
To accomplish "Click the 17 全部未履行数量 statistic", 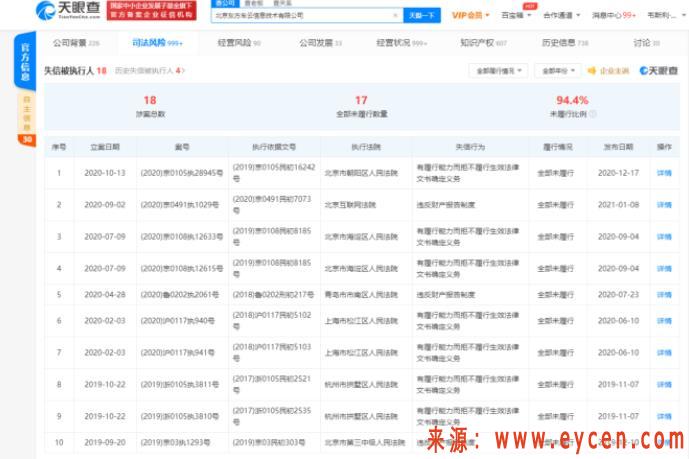I will (x=362, y=106).
